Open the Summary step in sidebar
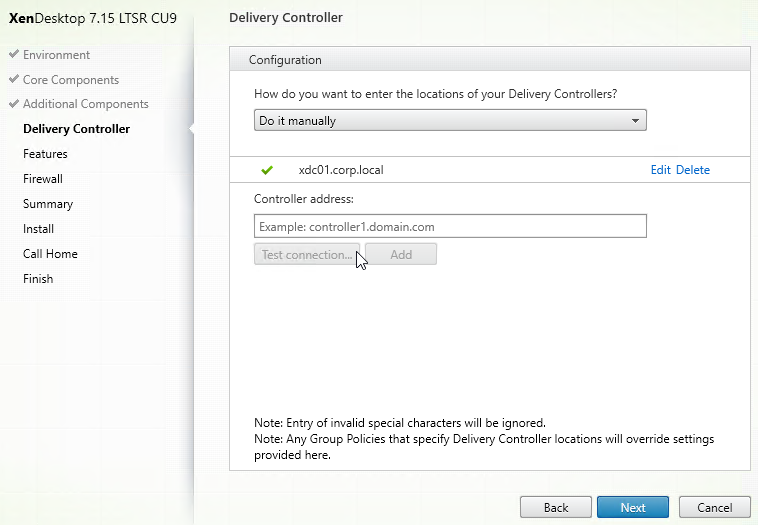The height and width of the screenshot is (525, 758). (48, 204)
